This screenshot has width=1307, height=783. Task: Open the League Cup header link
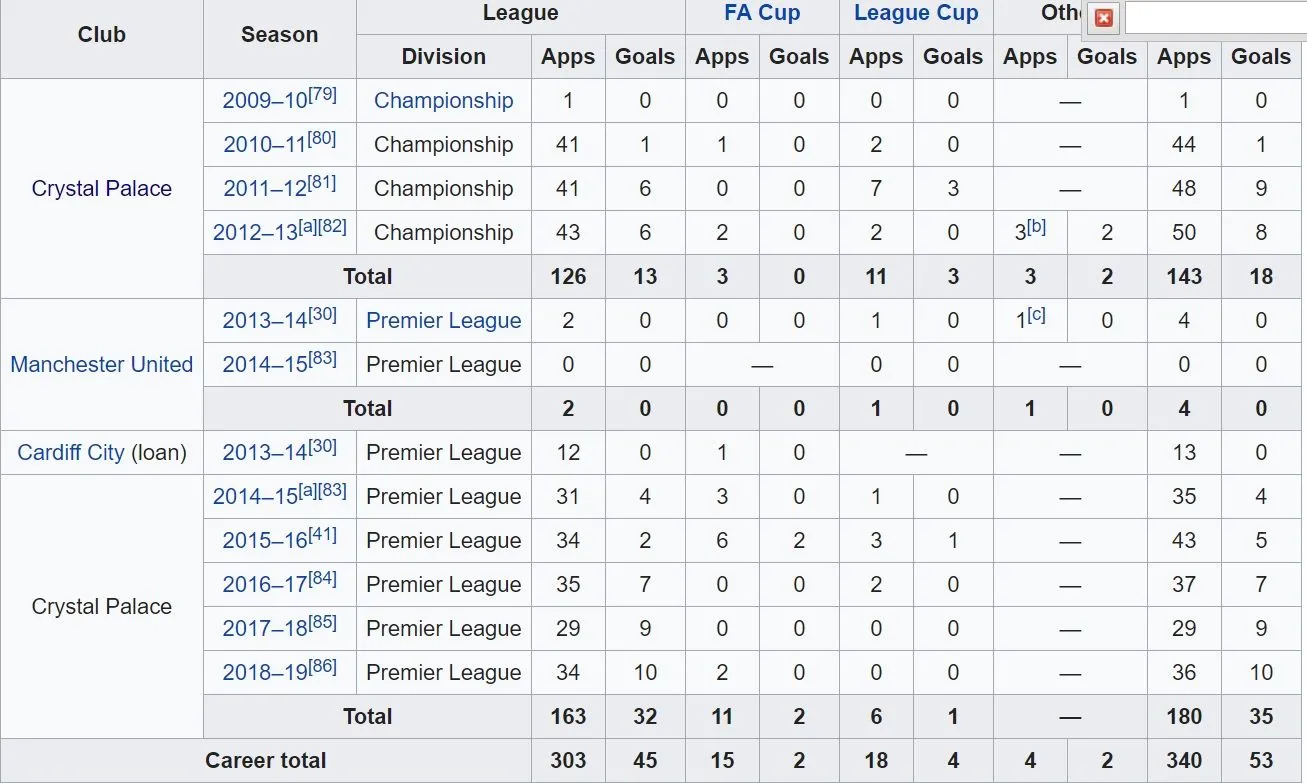point(916,13)
